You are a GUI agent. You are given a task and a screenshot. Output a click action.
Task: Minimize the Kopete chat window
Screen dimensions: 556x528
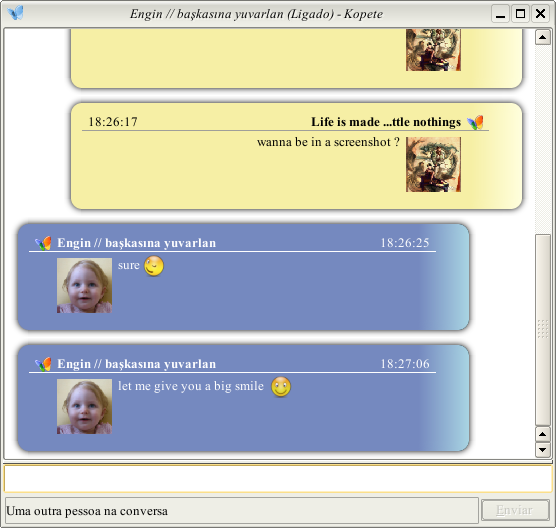[500, 14]
